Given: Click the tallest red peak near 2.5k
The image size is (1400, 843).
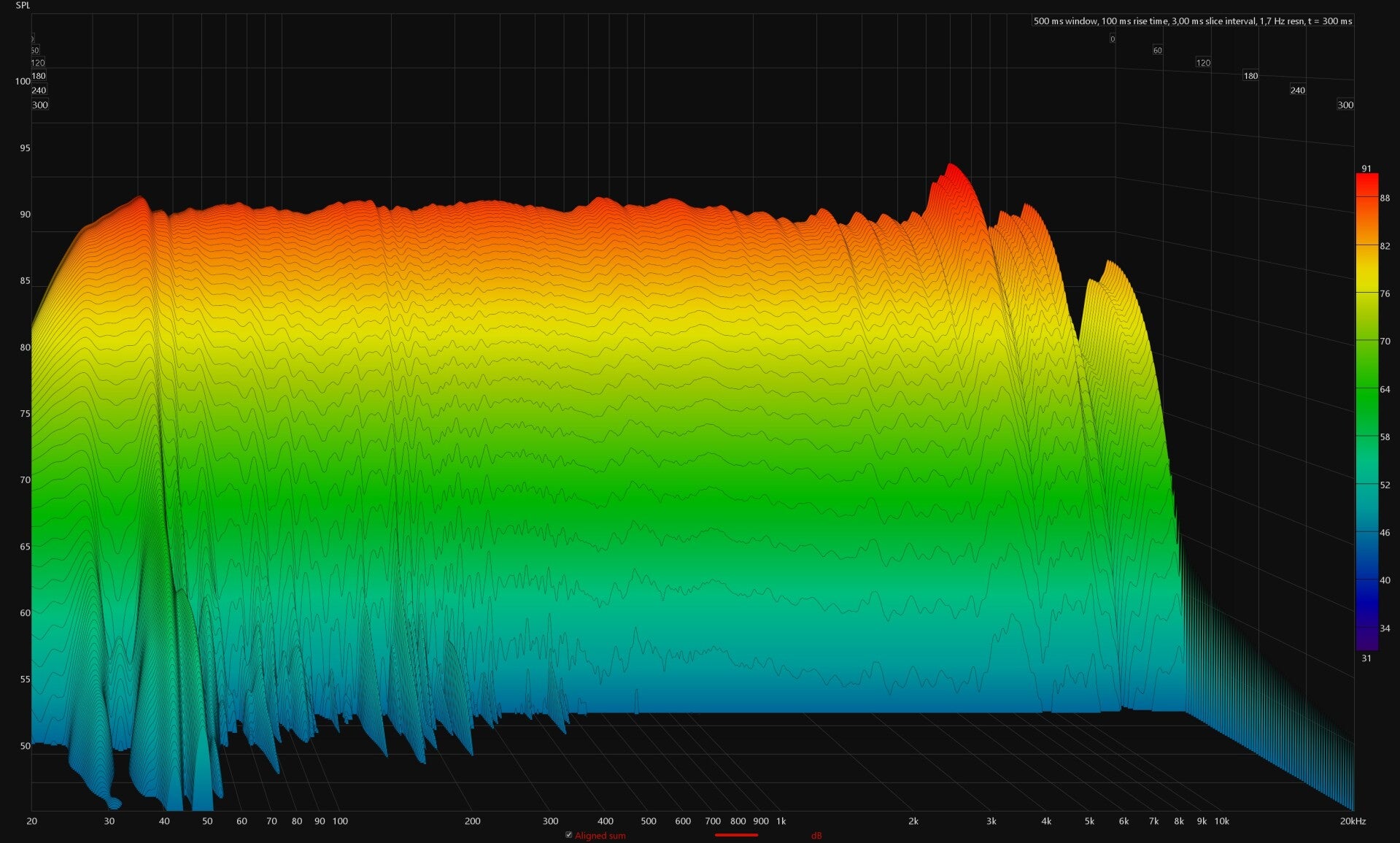Looking at the screenshot, I should click(x=951, y=169).
